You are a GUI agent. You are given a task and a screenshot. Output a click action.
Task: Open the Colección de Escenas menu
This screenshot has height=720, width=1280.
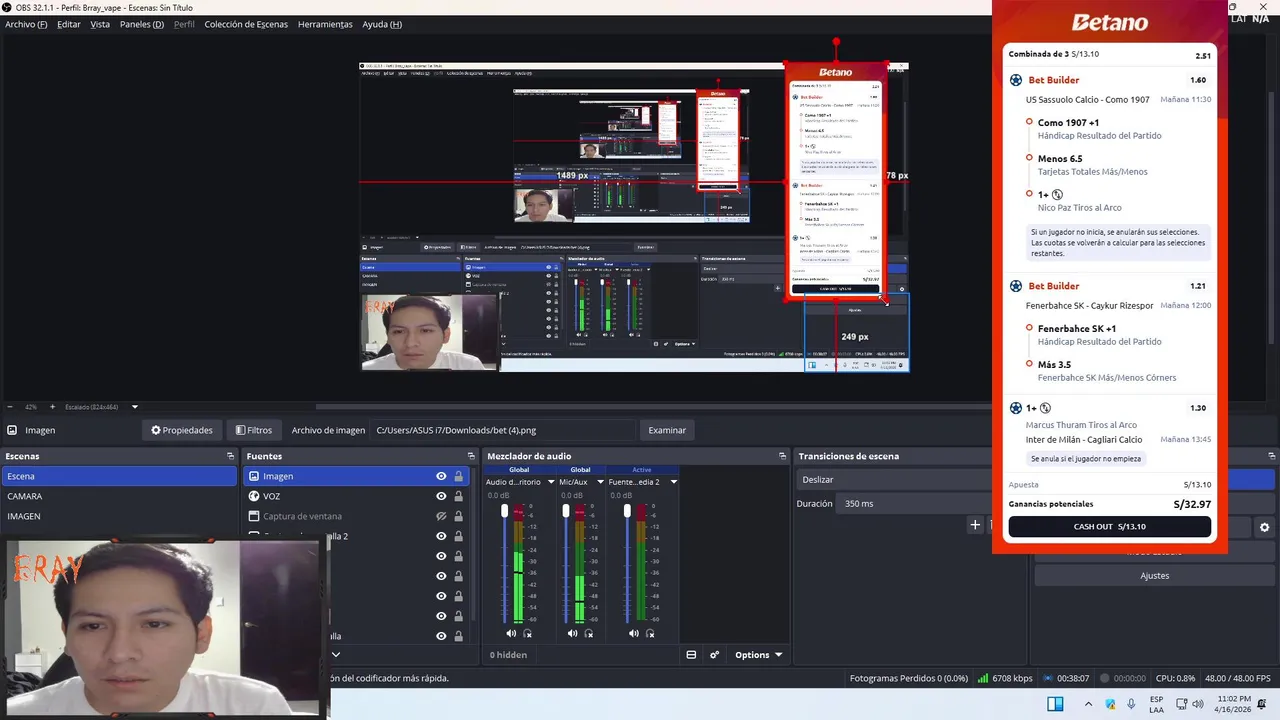(x=246, y=24)
